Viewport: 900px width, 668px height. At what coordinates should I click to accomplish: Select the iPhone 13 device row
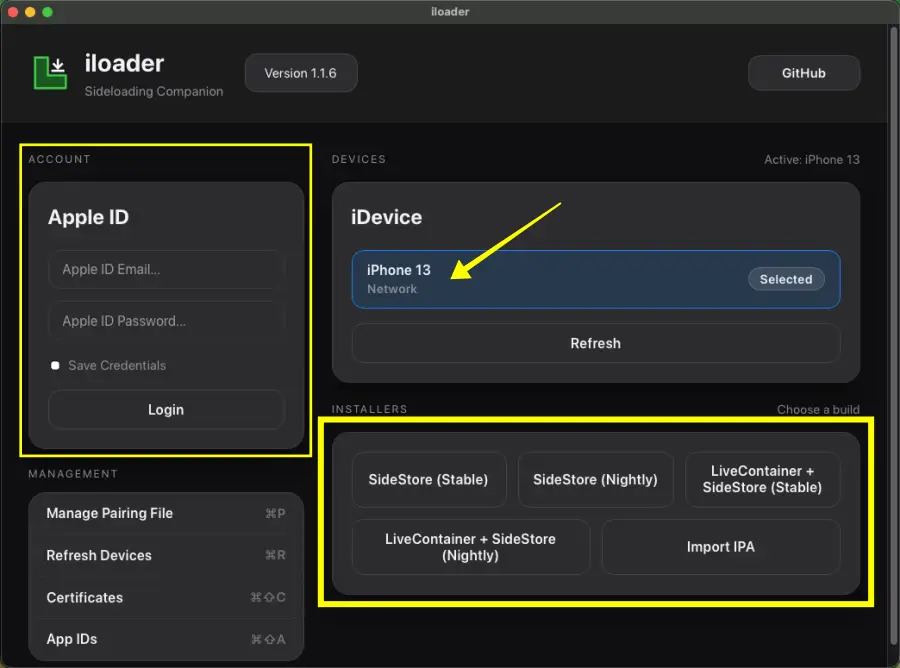(x=596, y=279)
